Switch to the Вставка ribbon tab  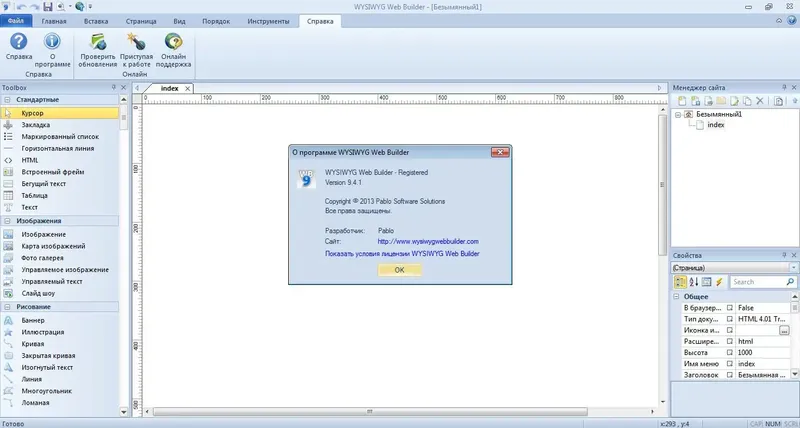coord(96,21)
